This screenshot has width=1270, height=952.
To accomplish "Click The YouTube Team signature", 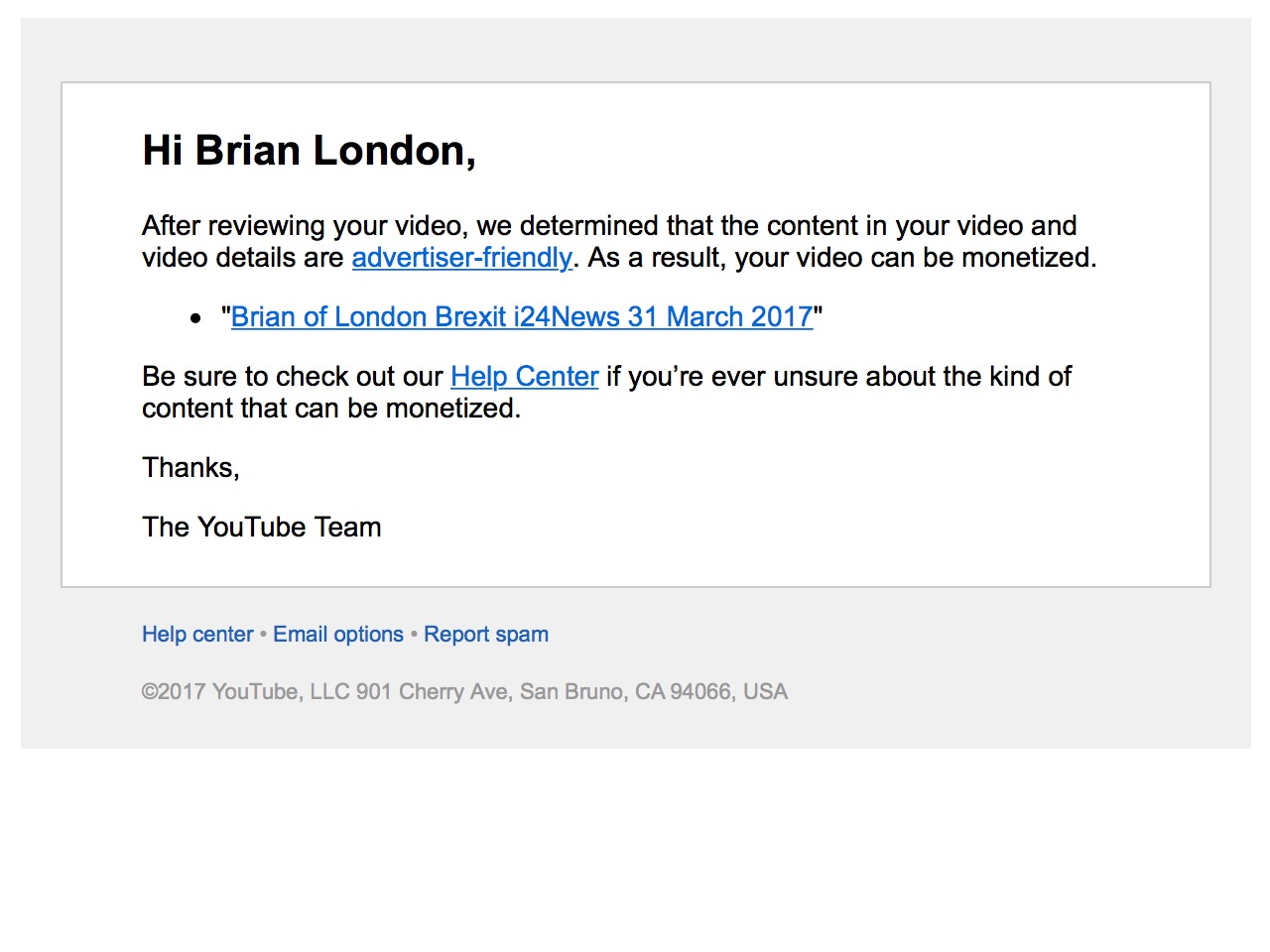I will click(x=262, y=528).
